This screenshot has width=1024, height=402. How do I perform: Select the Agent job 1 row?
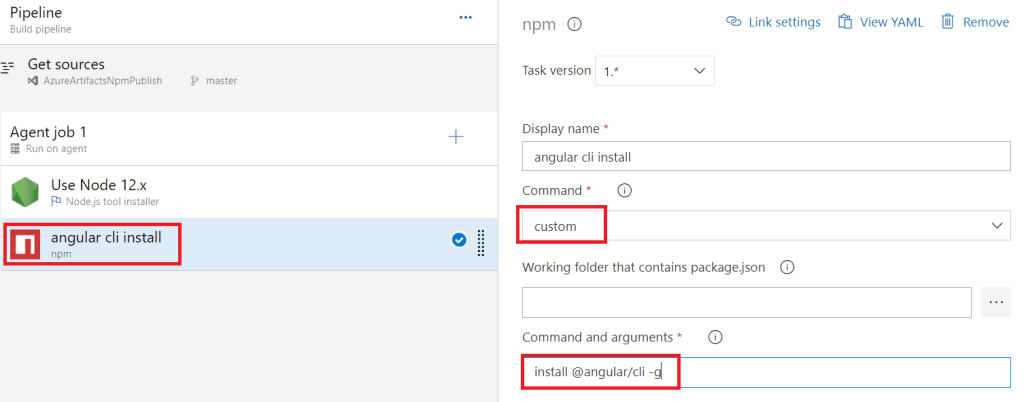[x=200, y=138]
